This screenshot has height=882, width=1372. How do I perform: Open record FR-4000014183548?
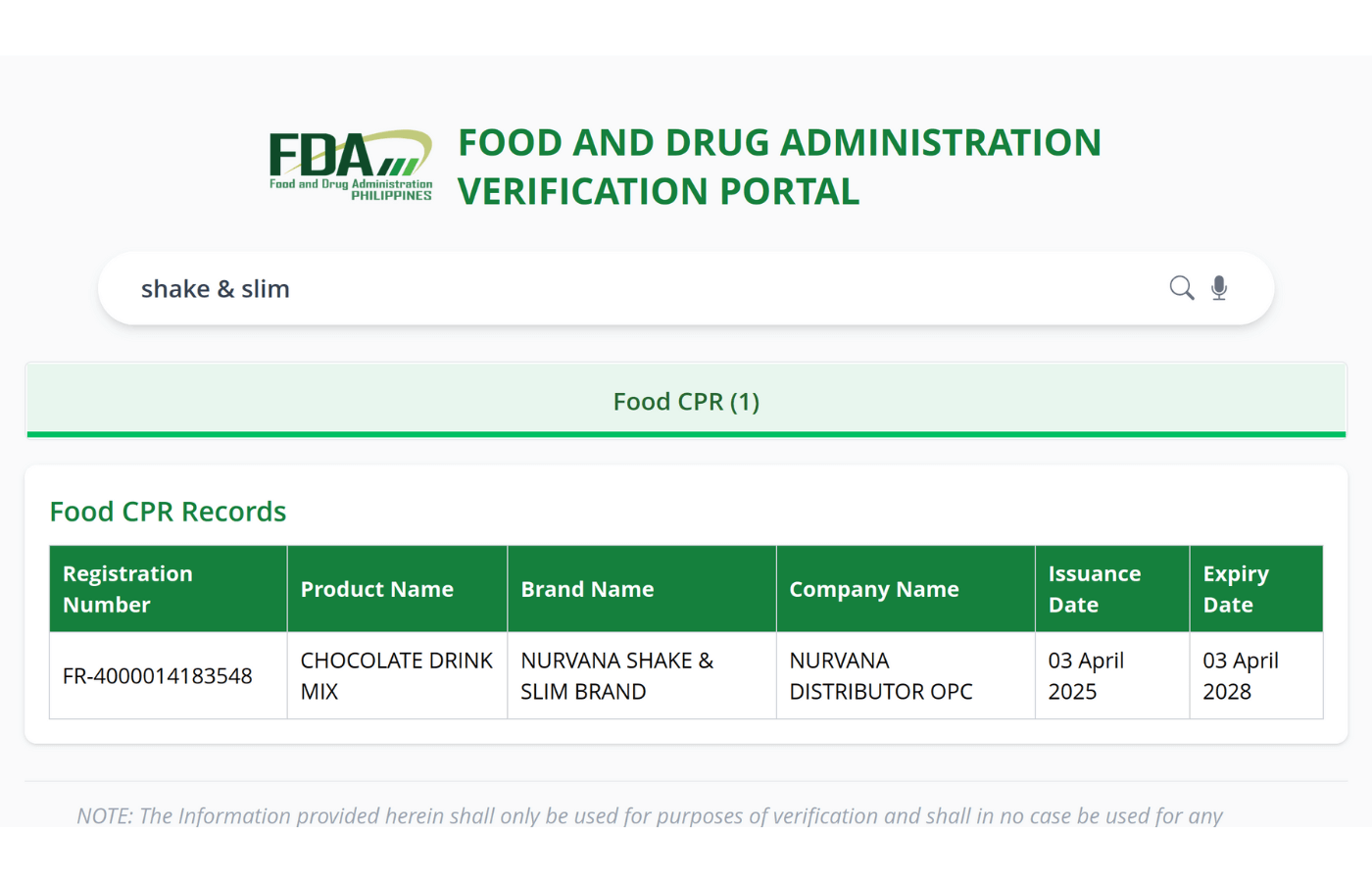pos(157,676)
